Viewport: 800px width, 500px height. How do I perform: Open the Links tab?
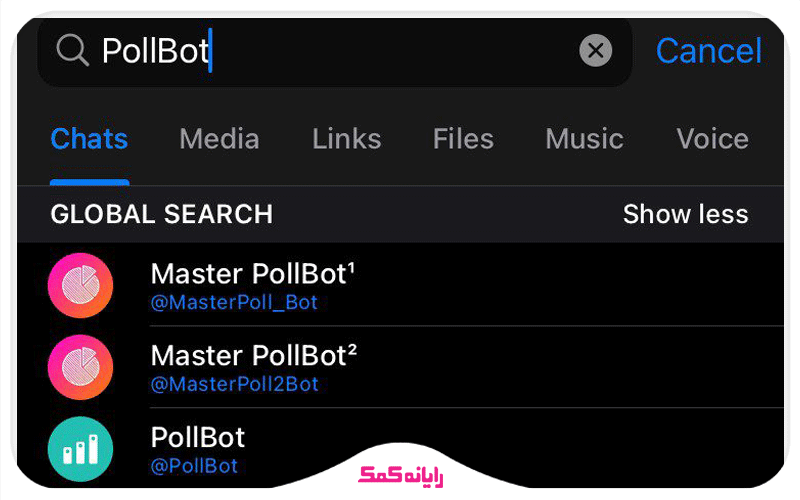pos(346,139)
